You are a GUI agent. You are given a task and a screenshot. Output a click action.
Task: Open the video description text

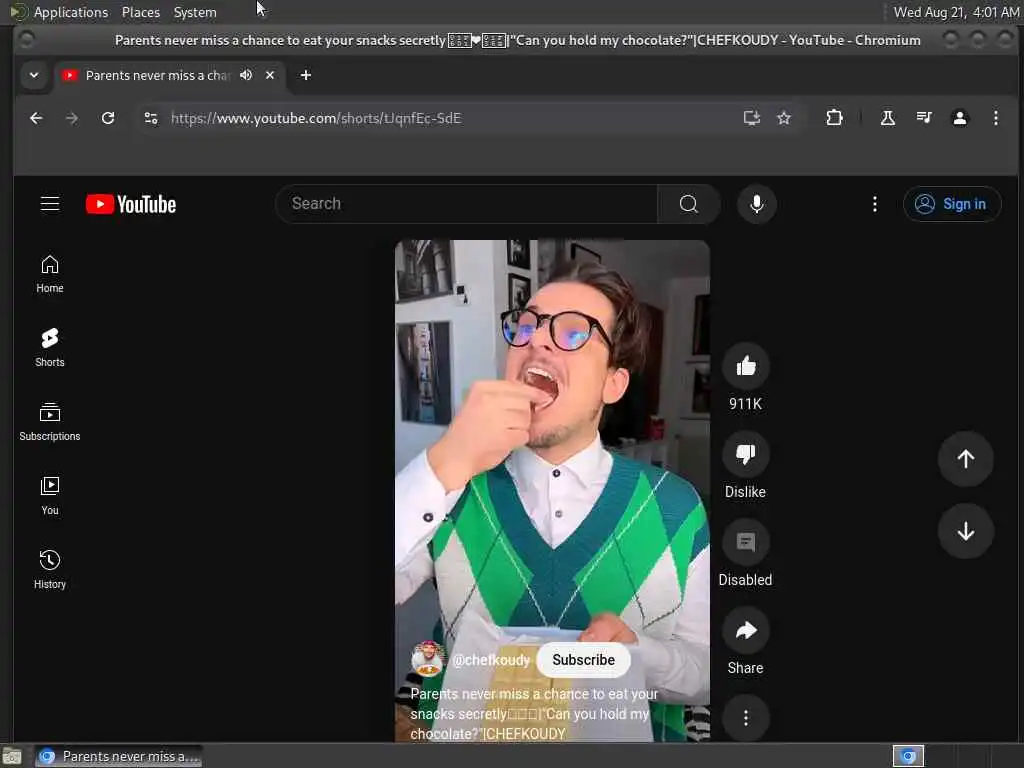point(534,714)
